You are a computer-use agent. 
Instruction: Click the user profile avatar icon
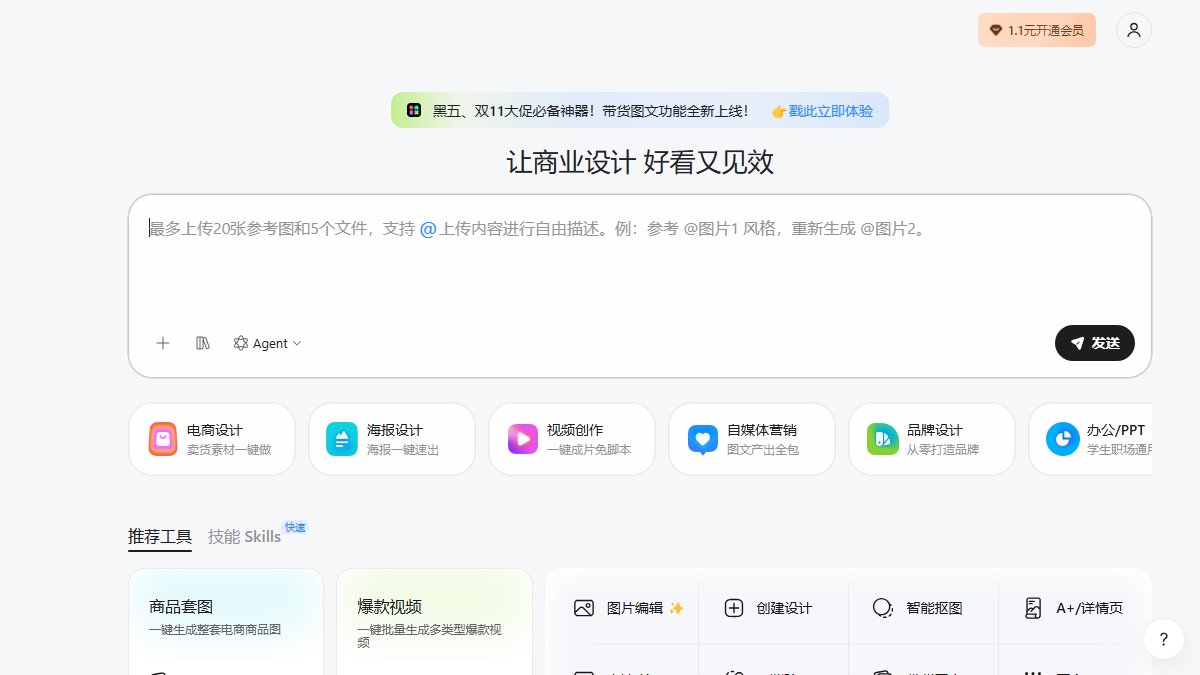pyautogui.click(x=1133, y=30)
